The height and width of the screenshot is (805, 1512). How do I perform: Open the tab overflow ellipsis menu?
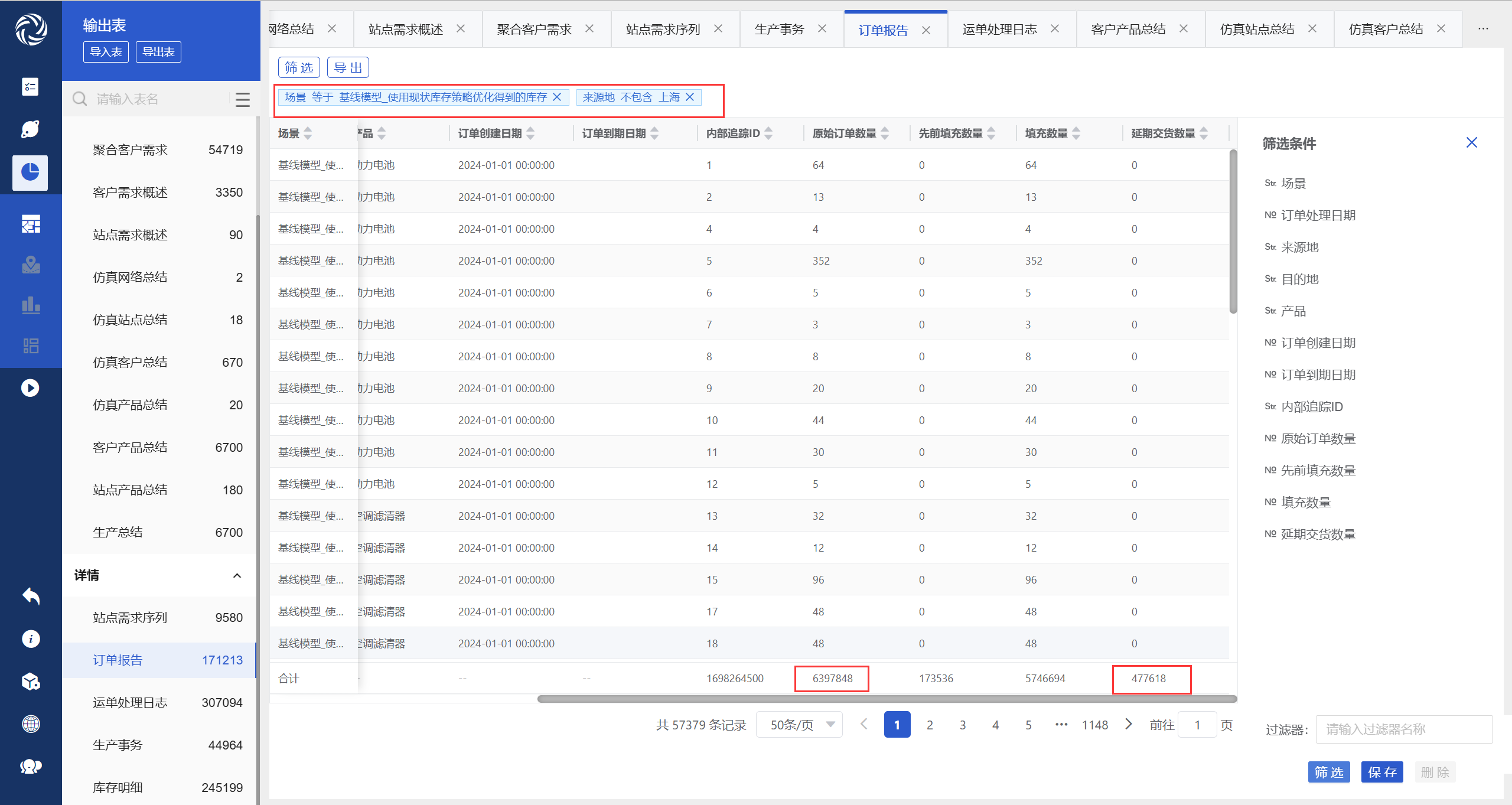[1483, 29]
